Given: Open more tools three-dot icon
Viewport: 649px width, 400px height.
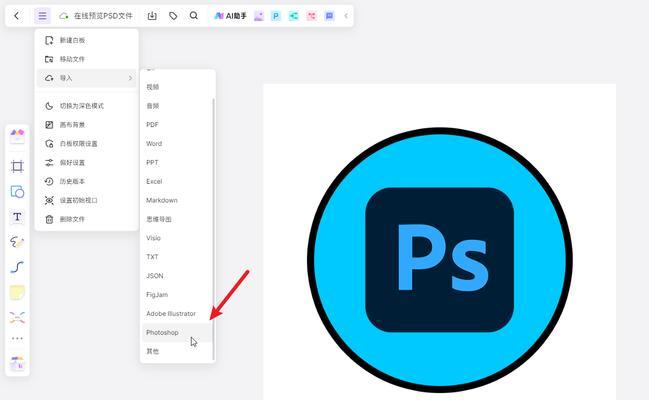Looking at the screenshot, I should coord(17,338).
